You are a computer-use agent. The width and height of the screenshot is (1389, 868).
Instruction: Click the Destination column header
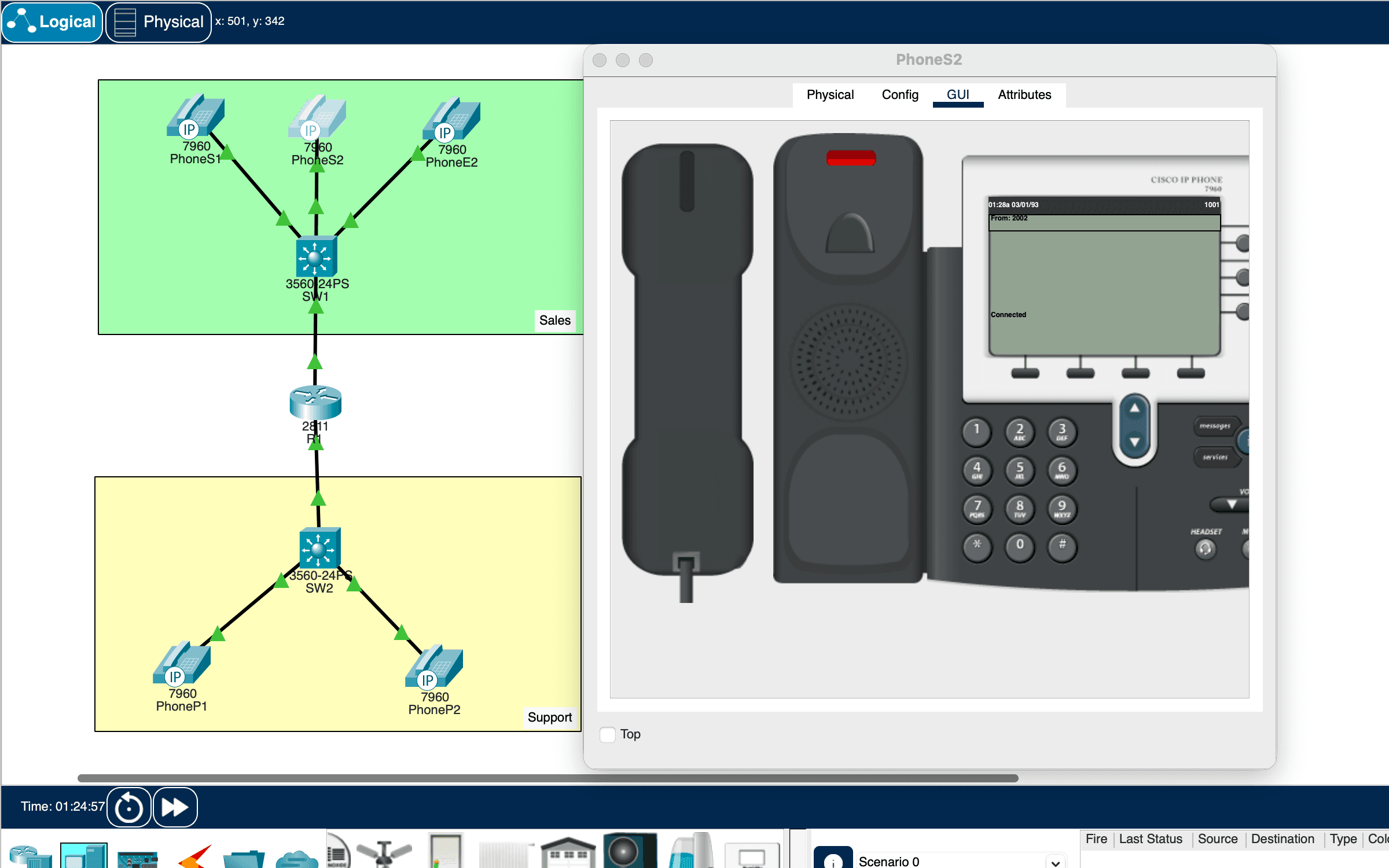pos(1283,839)
